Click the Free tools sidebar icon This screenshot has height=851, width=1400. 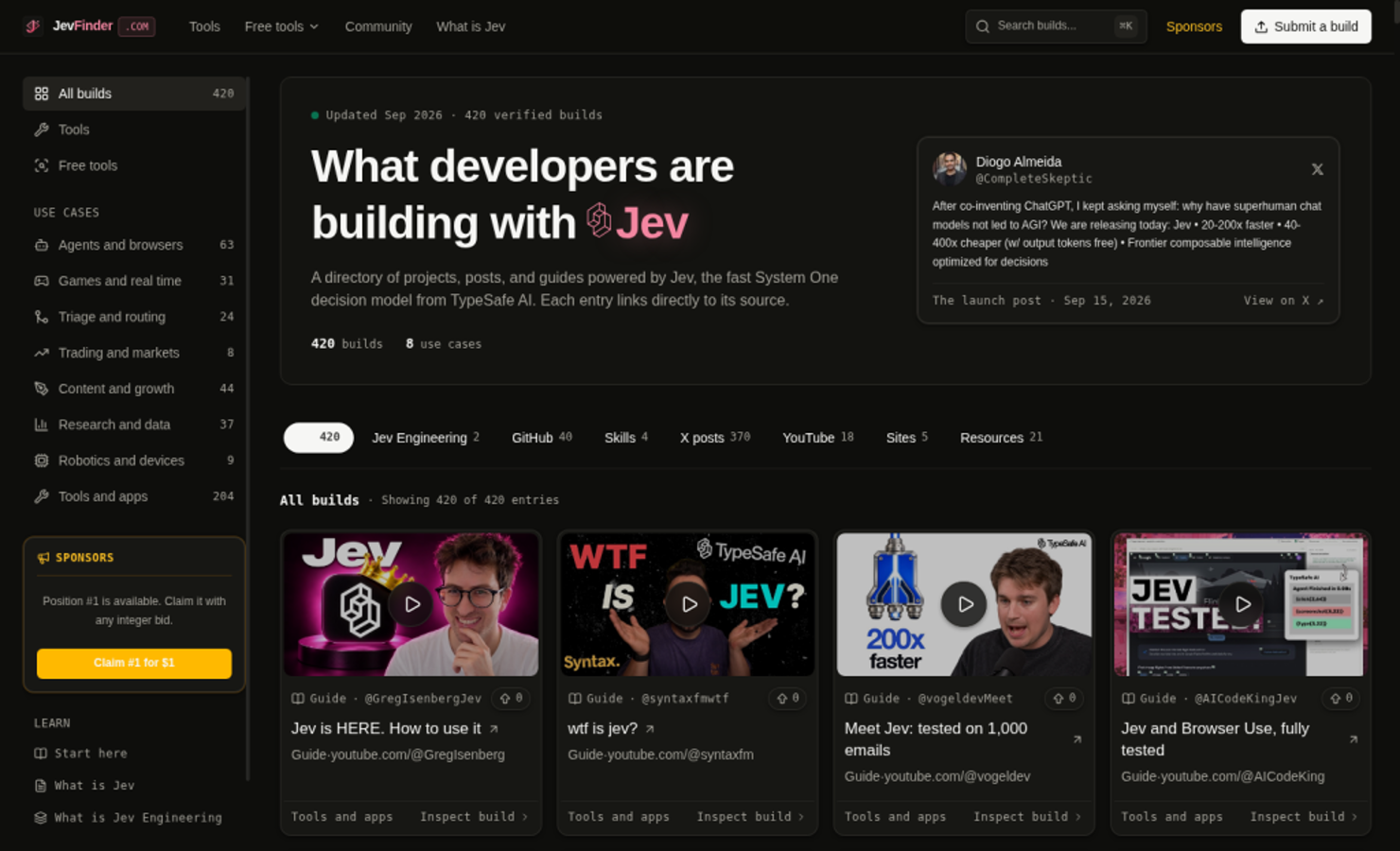42,165
